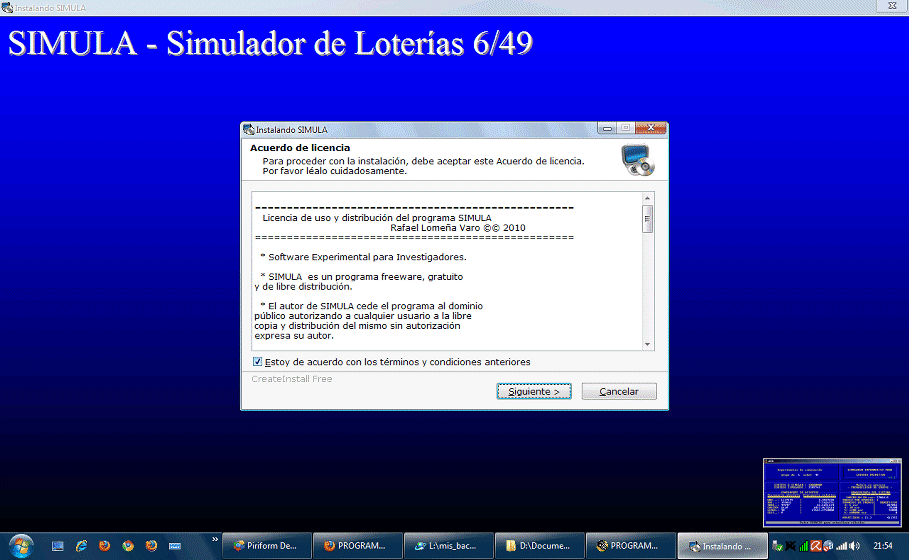Click the installer CD icon in dialog header

coord(638,160)
